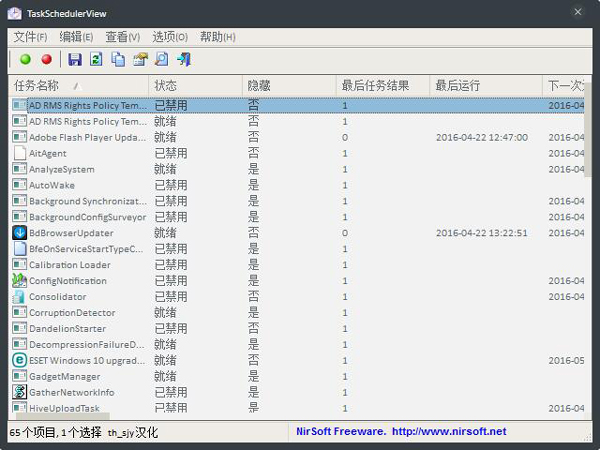Select the selected AD RMS Rights Policy row name
Viewport: 600px width, 450px height.
click(88, 106)
